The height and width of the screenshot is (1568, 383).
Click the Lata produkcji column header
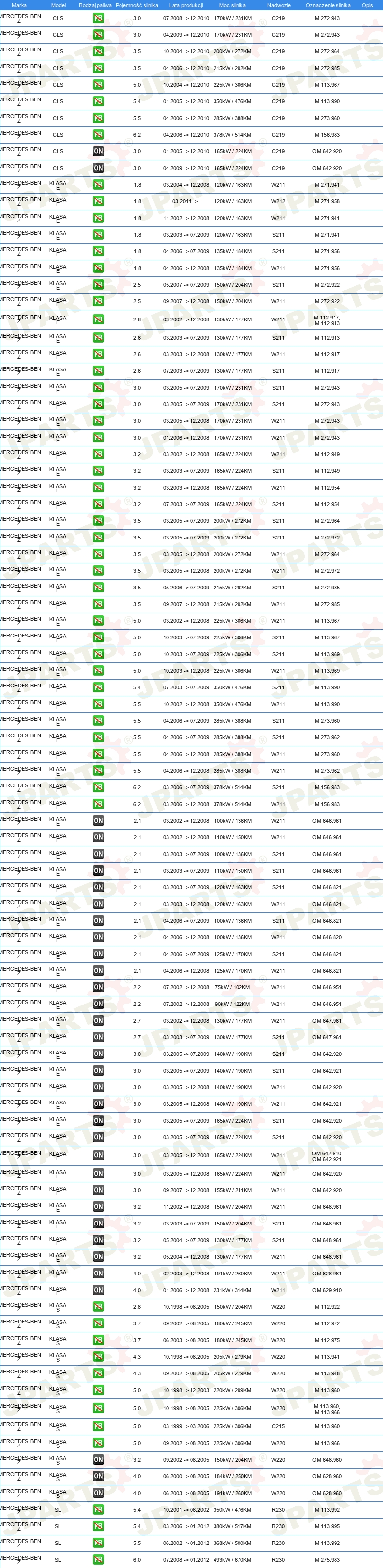point(186,5)
